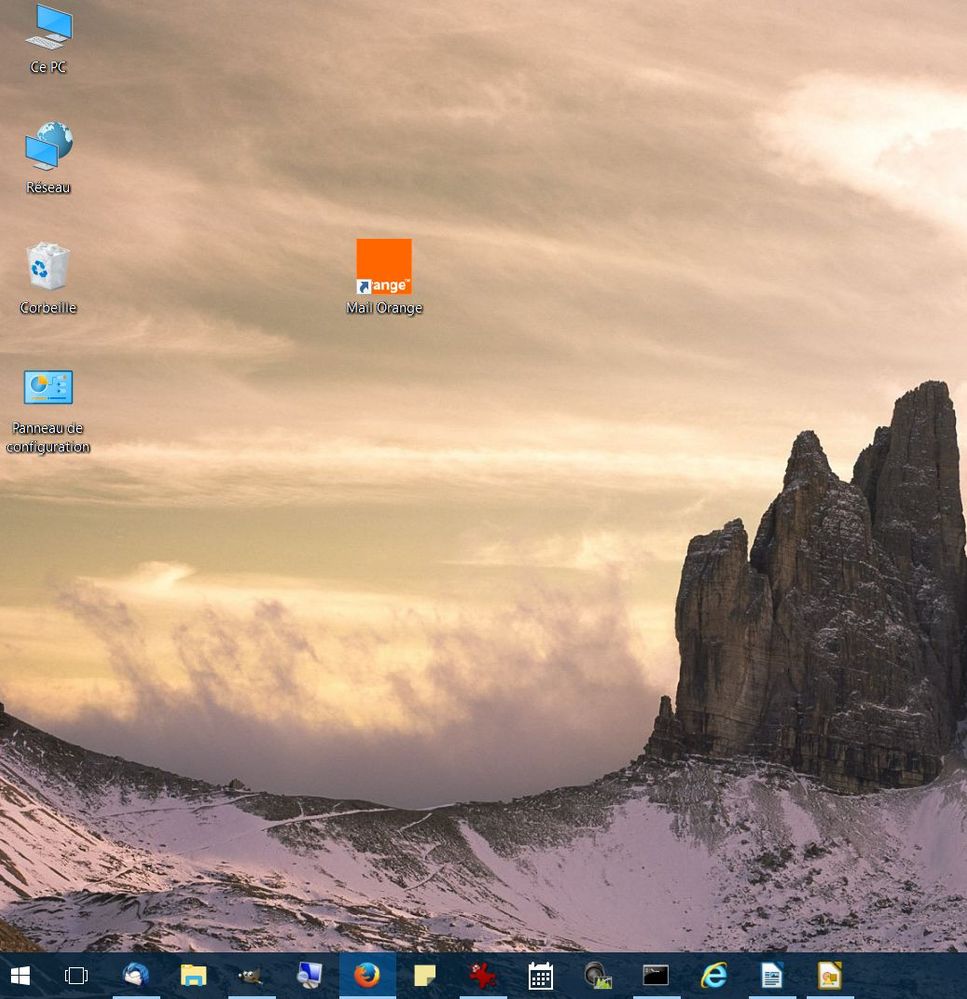Click the monitor with magnifier taskbar icon
Image resolution: width=967 pixels, height=999 pixels.
pyautogui.click(x=309, y=975)
